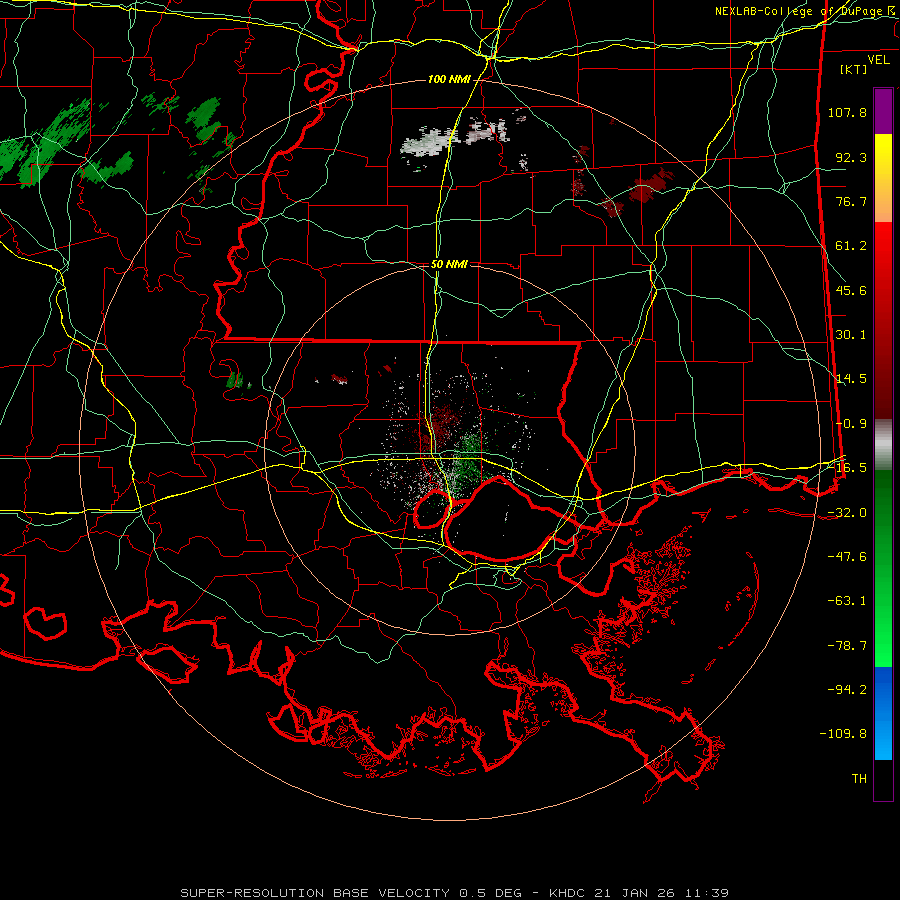Click the -63.1 legend value

coord(847,601)
